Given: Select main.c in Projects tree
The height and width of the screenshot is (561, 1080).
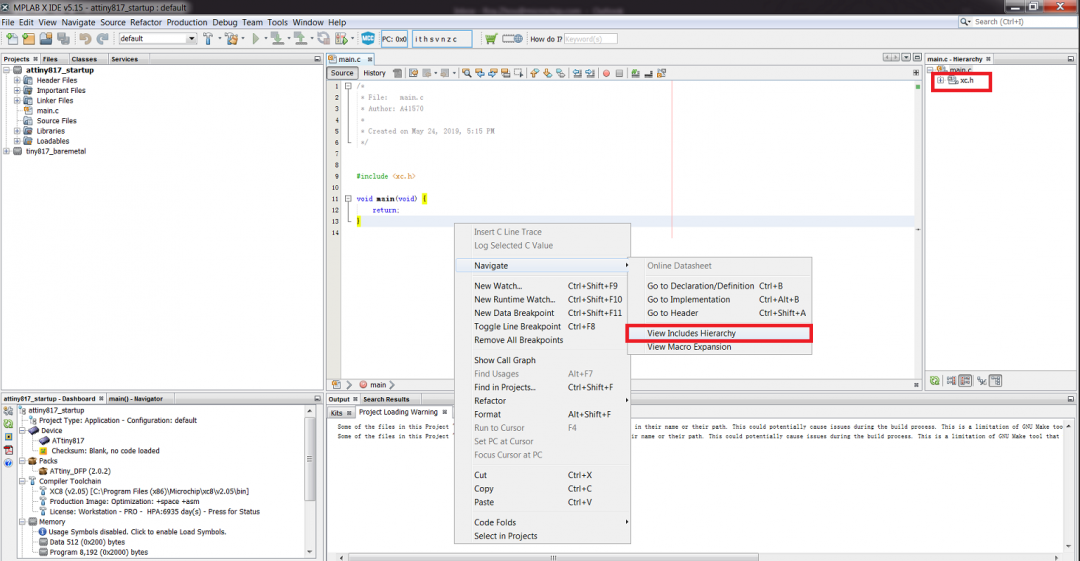Looking at the screenshot, I should [48, 110].
